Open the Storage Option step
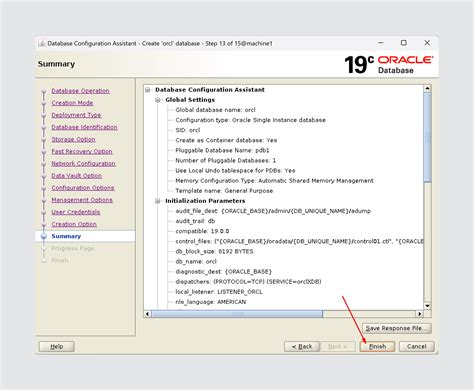 (73, 139)
